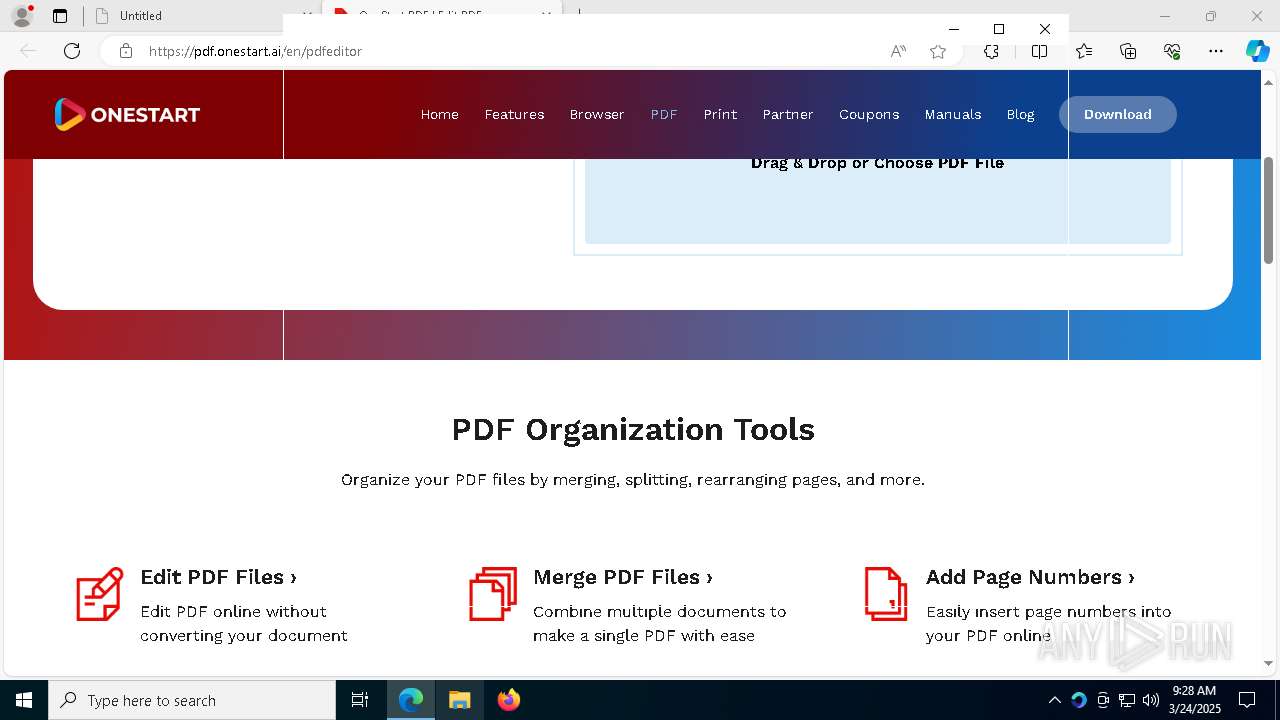
Task: Open File Explorer from the taskbar
Action: 459,700
